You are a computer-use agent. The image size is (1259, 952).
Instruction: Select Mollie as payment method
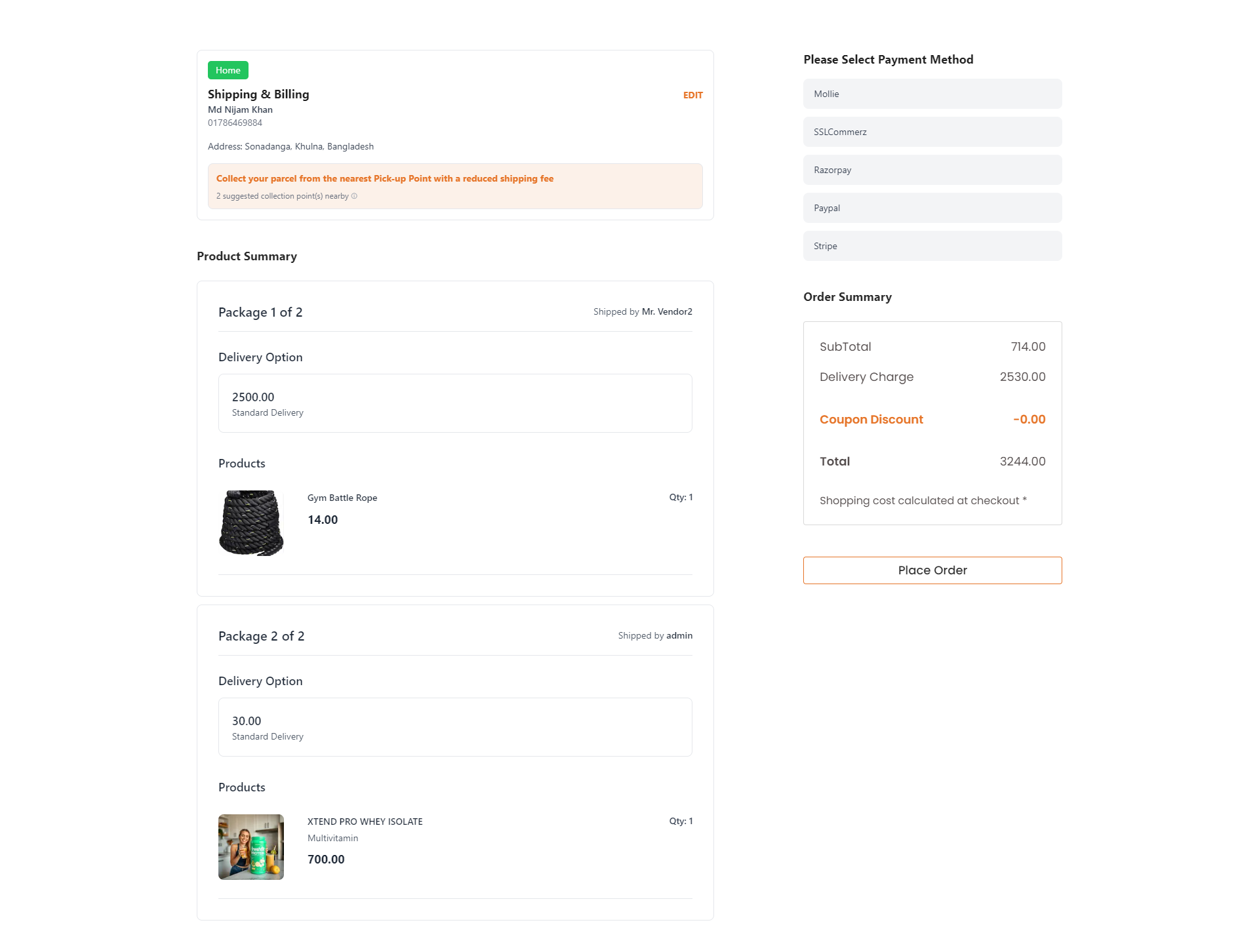932,94
